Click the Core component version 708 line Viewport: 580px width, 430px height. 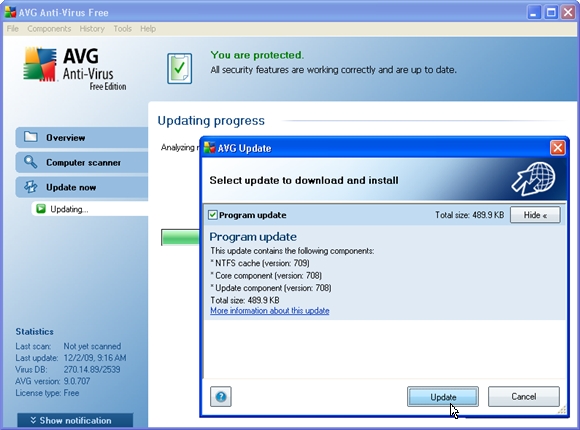[266, 276]
